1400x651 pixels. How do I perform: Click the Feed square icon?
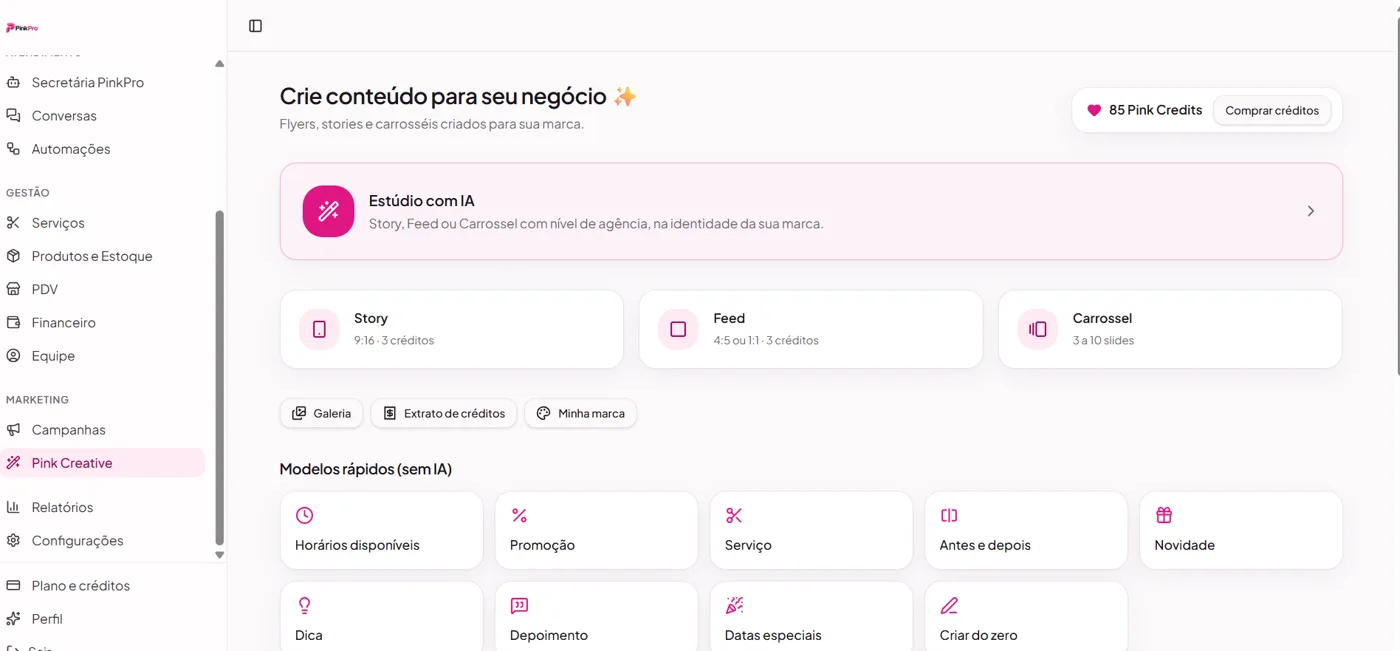coord(678,329)
